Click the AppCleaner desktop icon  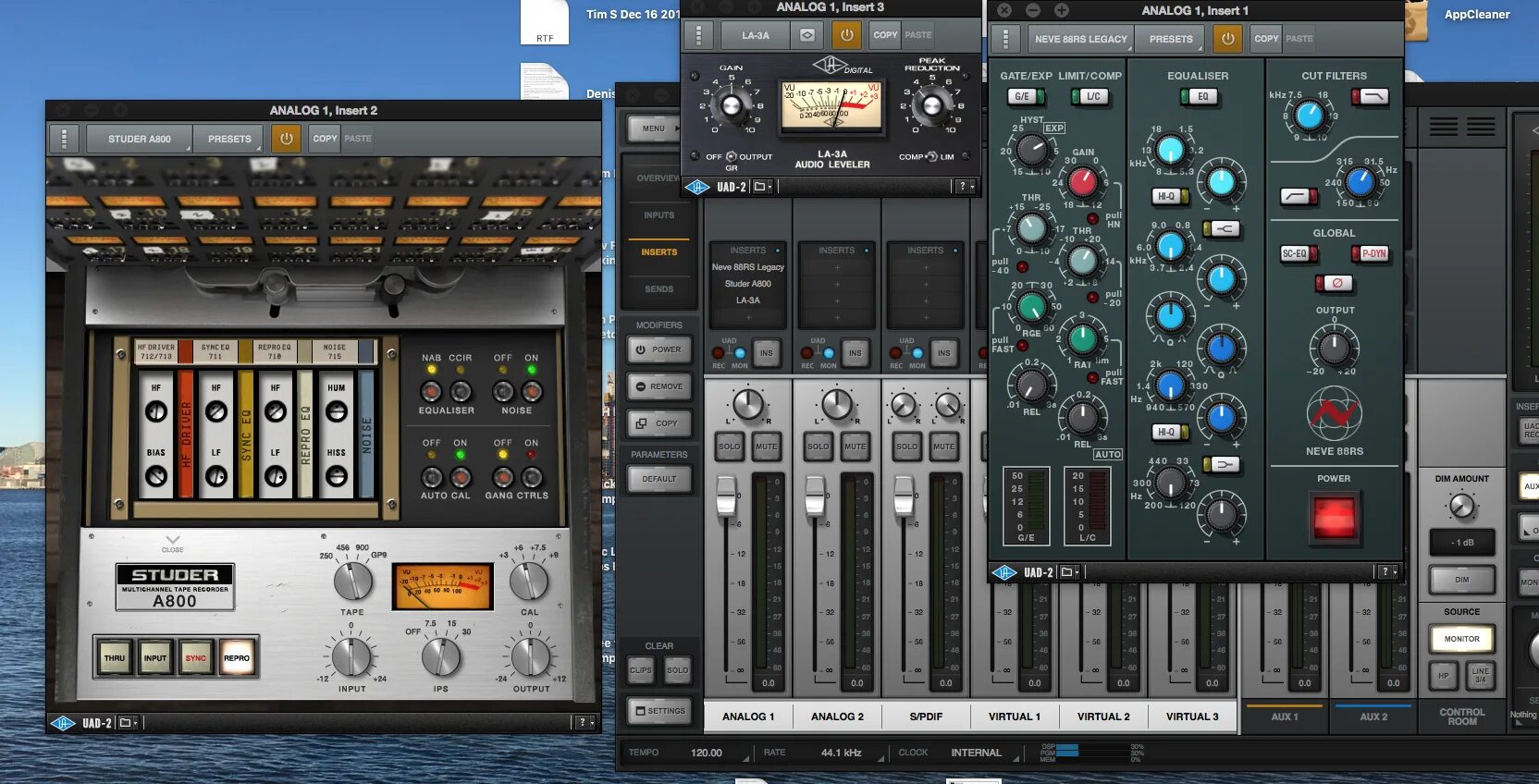coord(1420,18)
